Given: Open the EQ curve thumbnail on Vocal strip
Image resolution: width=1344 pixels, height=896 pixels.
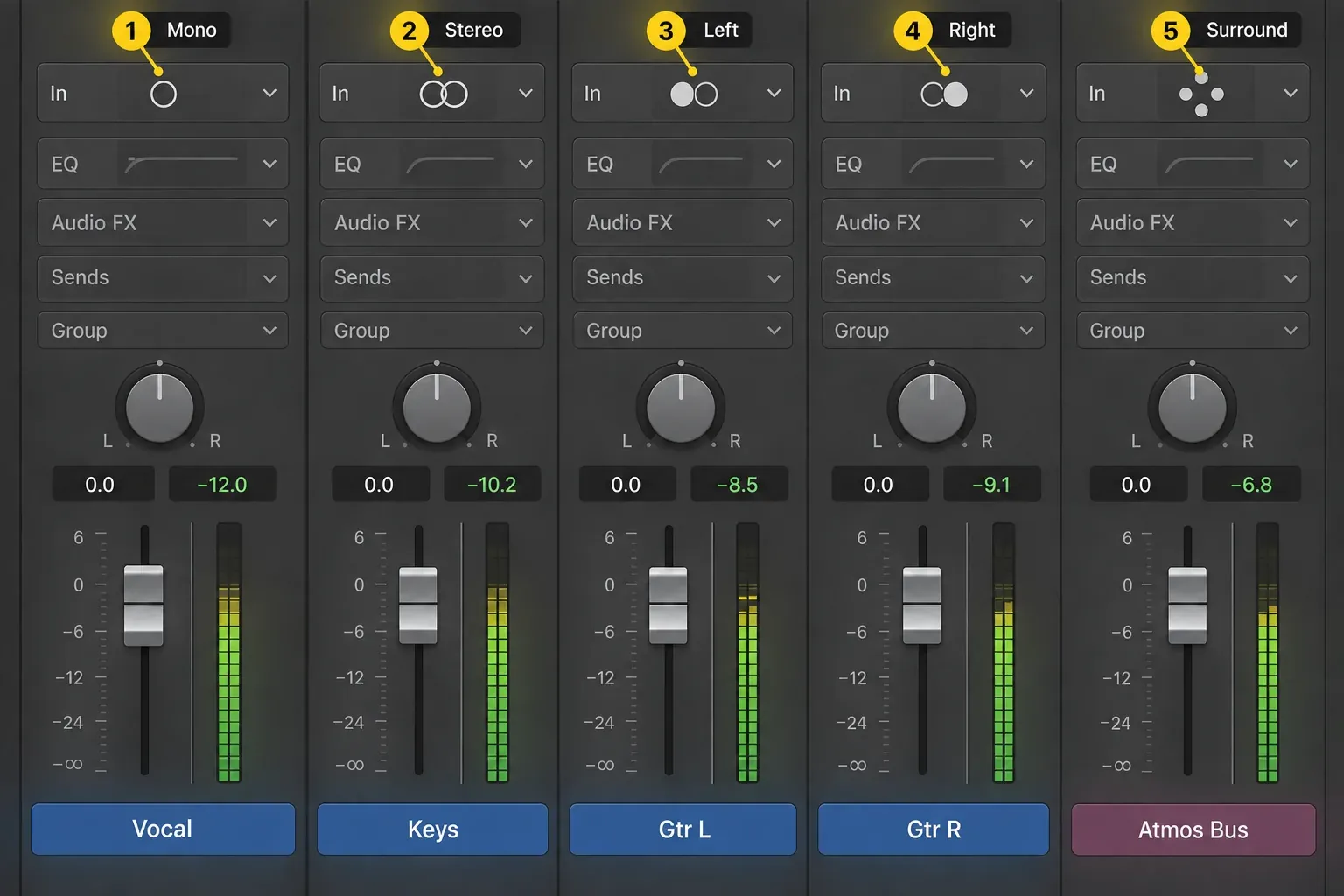Looking at the screenshot, I should 182,164.
